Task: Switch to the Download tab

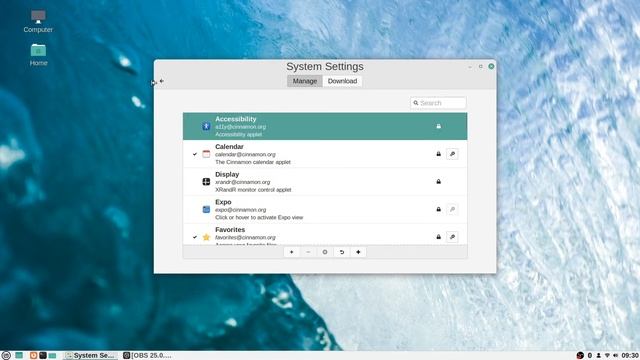Action: point(342,81)
